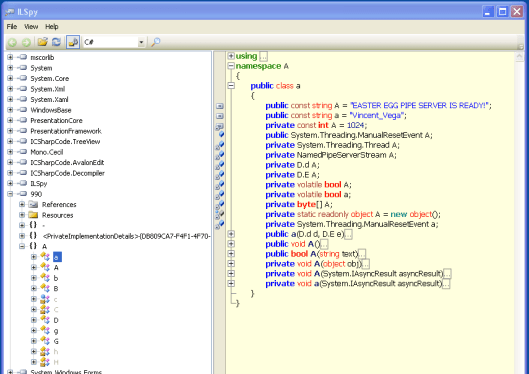
Task: Click the greyed class icon next to c
Action: click(x=45, y=299)
